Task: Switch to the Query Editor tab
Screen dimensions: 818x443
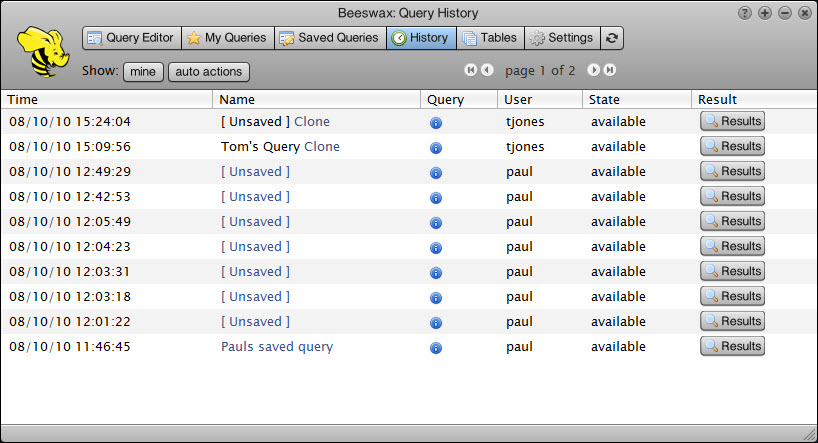Action: [x=131, y=38]
